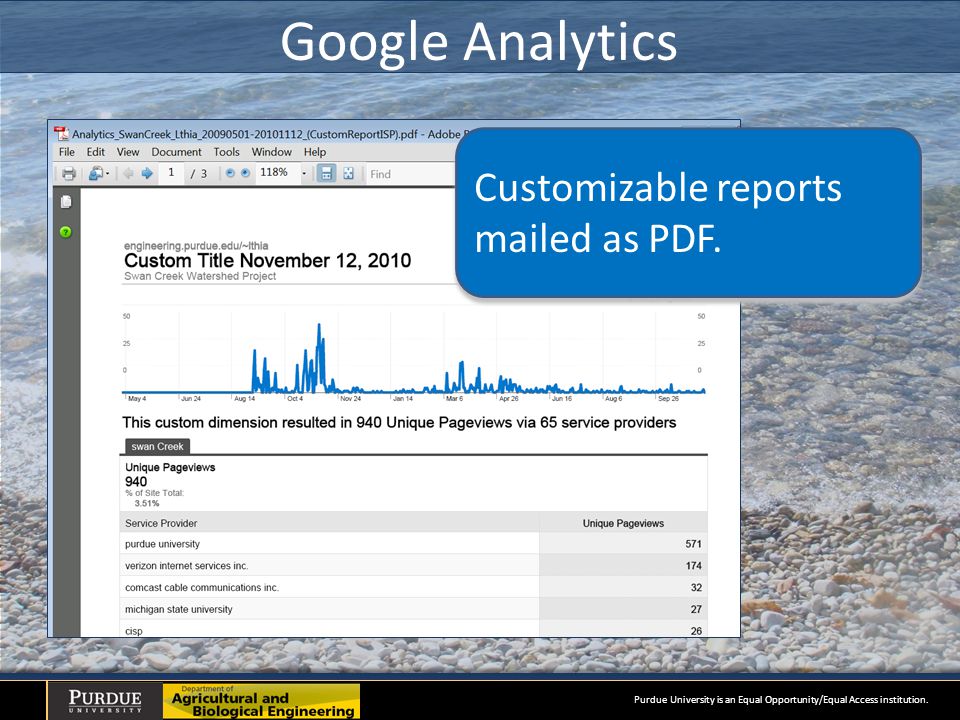Viewport: 960px width, 720px height.
Task: Select the michigan state university row
Action: click(x=413, y=609)
